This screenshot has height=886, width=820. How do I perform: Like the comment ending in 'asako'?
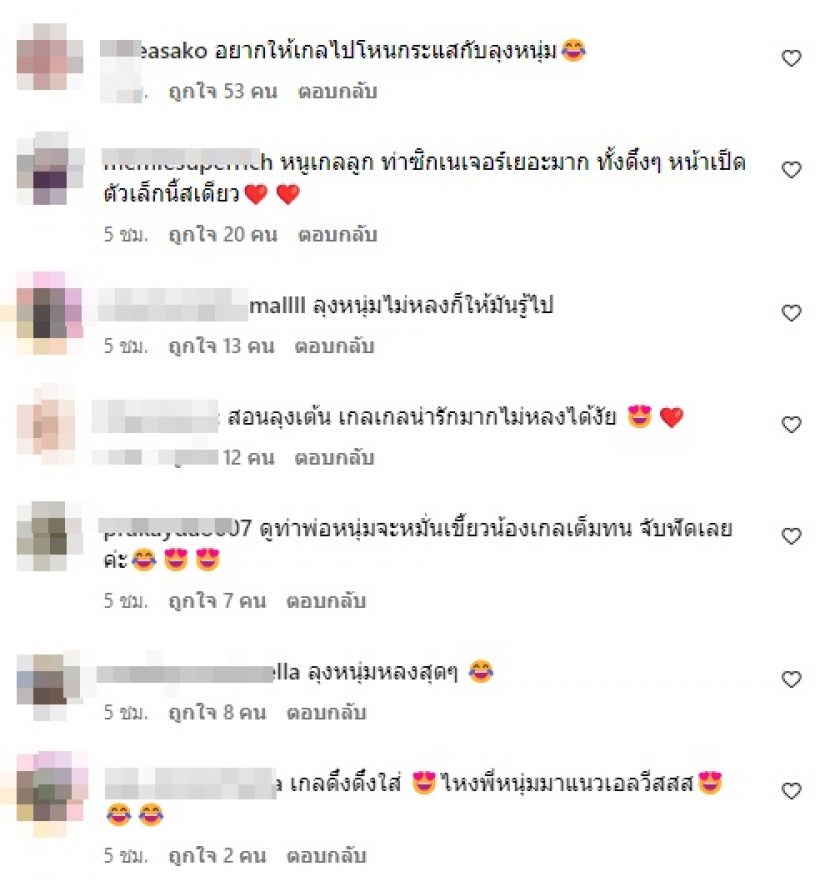(x=791, y=58)
